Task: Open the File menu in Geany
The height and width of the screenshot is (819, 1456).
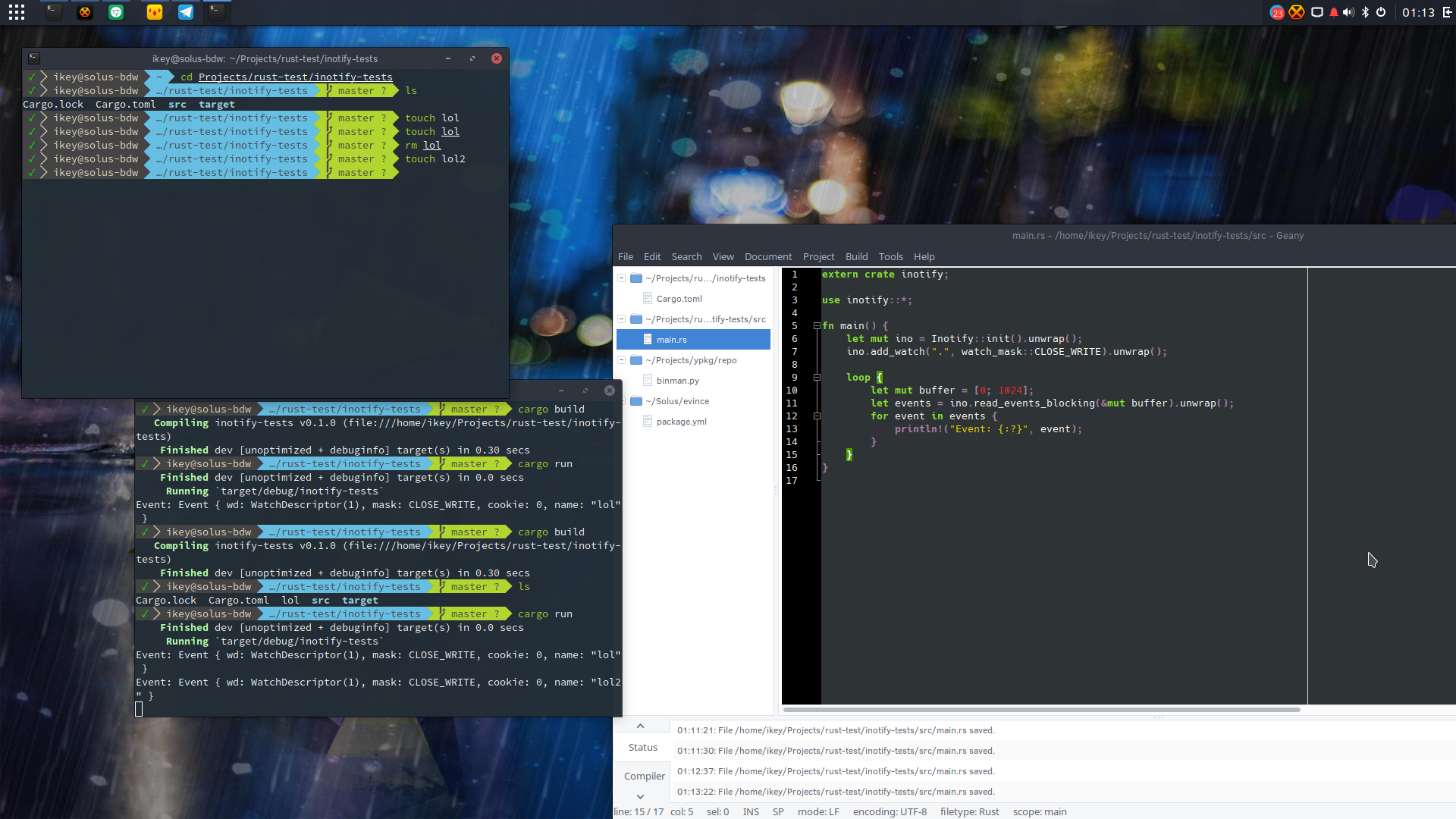Action: (626, 256)
